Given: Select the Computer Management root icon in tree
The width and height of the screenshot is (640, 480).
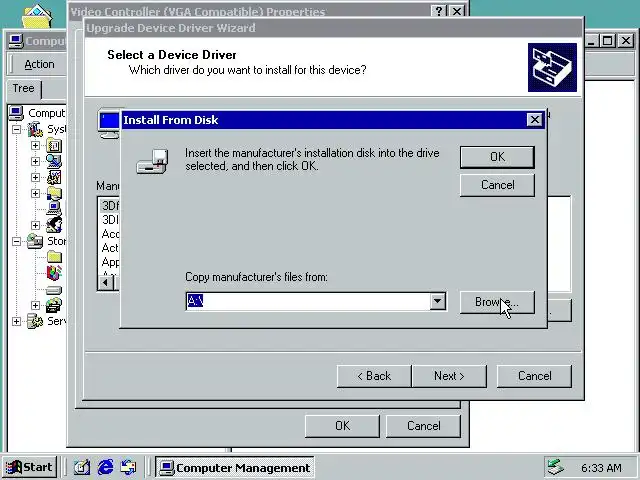Looking at the screenshot, I should pos(16,113).
